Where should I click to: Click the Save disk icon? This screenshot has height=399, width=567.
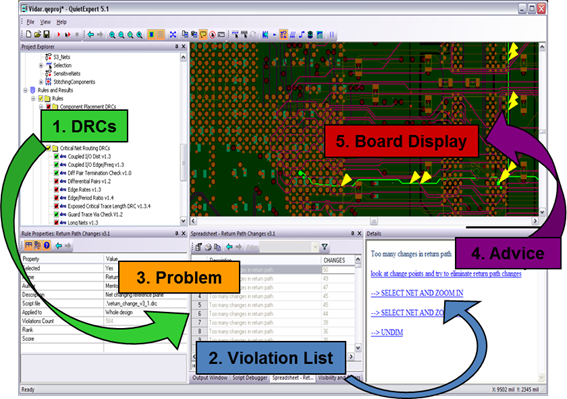47,34
